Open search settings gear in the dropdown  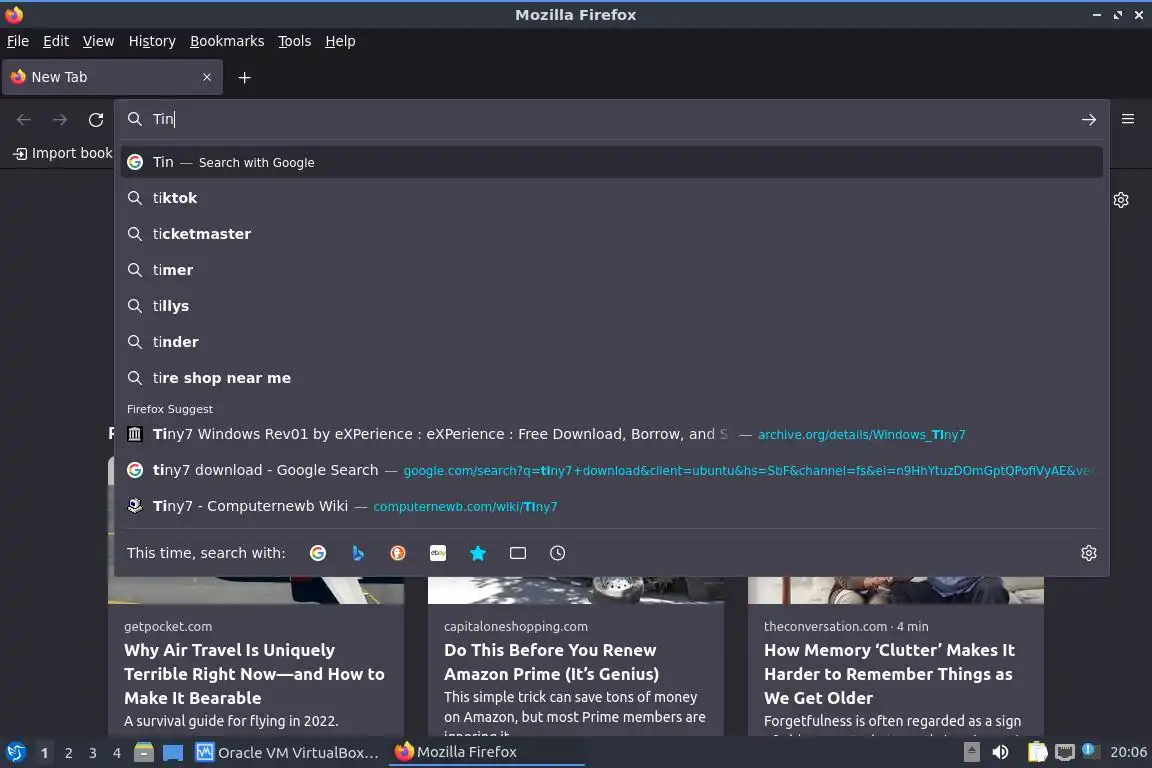pyautogui.click(x=1089, y=553)
